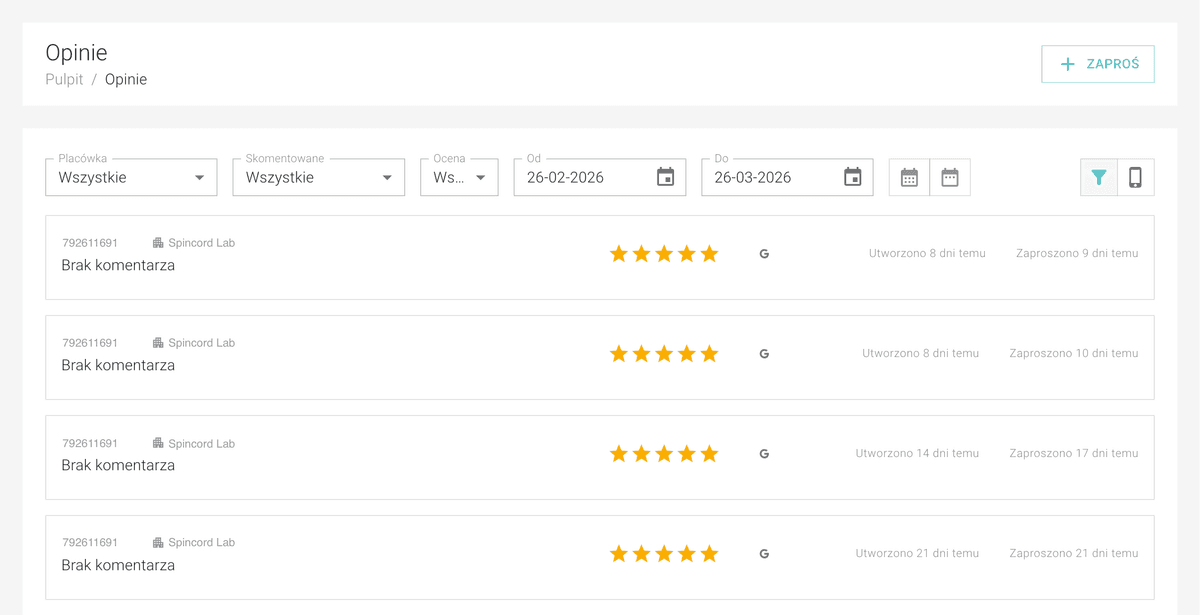The height and width of the screenshot is (615, 1200).
Task: Click the week calendar preset icon
Action: (950, 178)
